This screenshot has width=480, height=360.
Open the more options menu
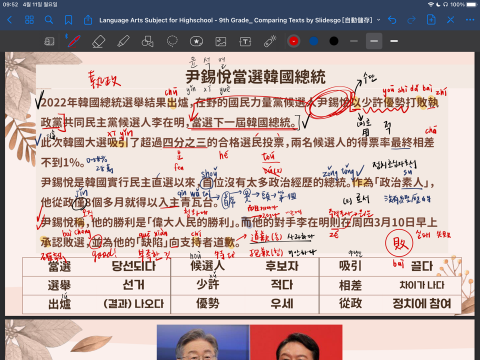click(x=470, y=20)
